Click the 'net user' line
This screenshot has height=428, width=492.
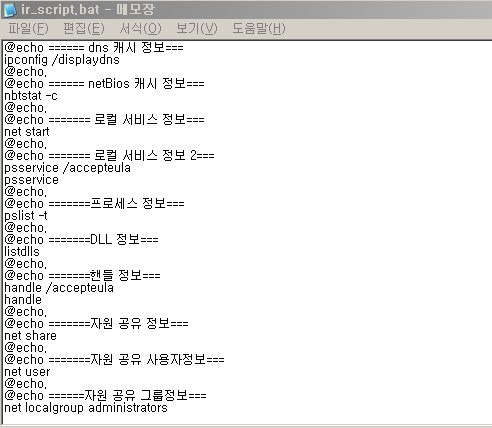(27, 372)
